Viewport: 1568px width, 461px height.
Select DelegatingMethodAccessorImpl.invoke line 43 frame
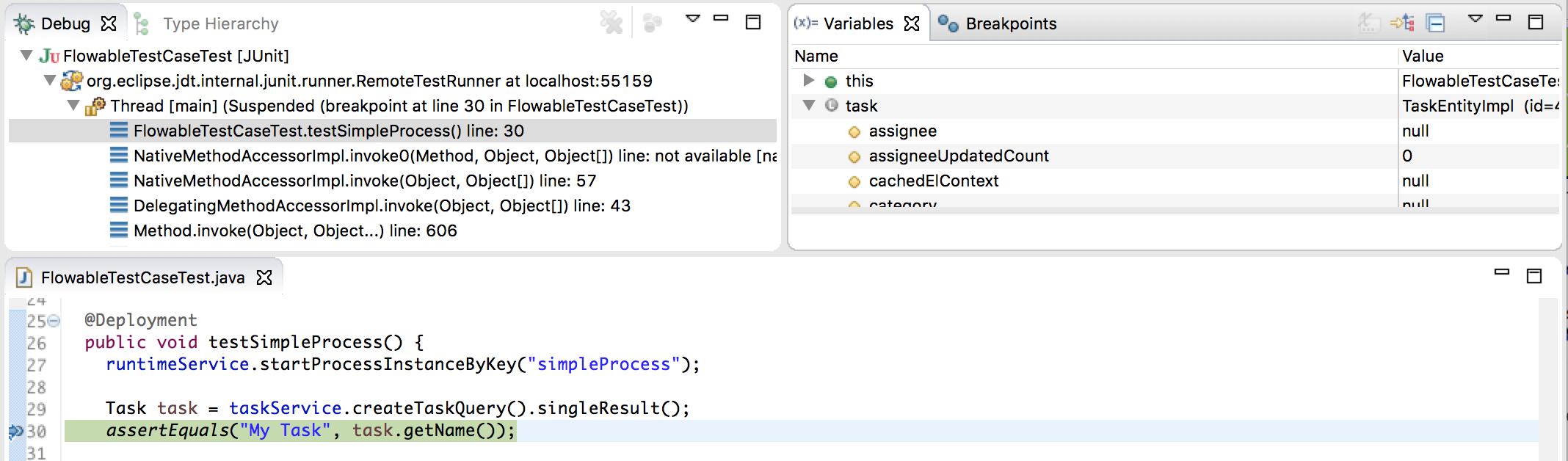[x=382, y=206]
